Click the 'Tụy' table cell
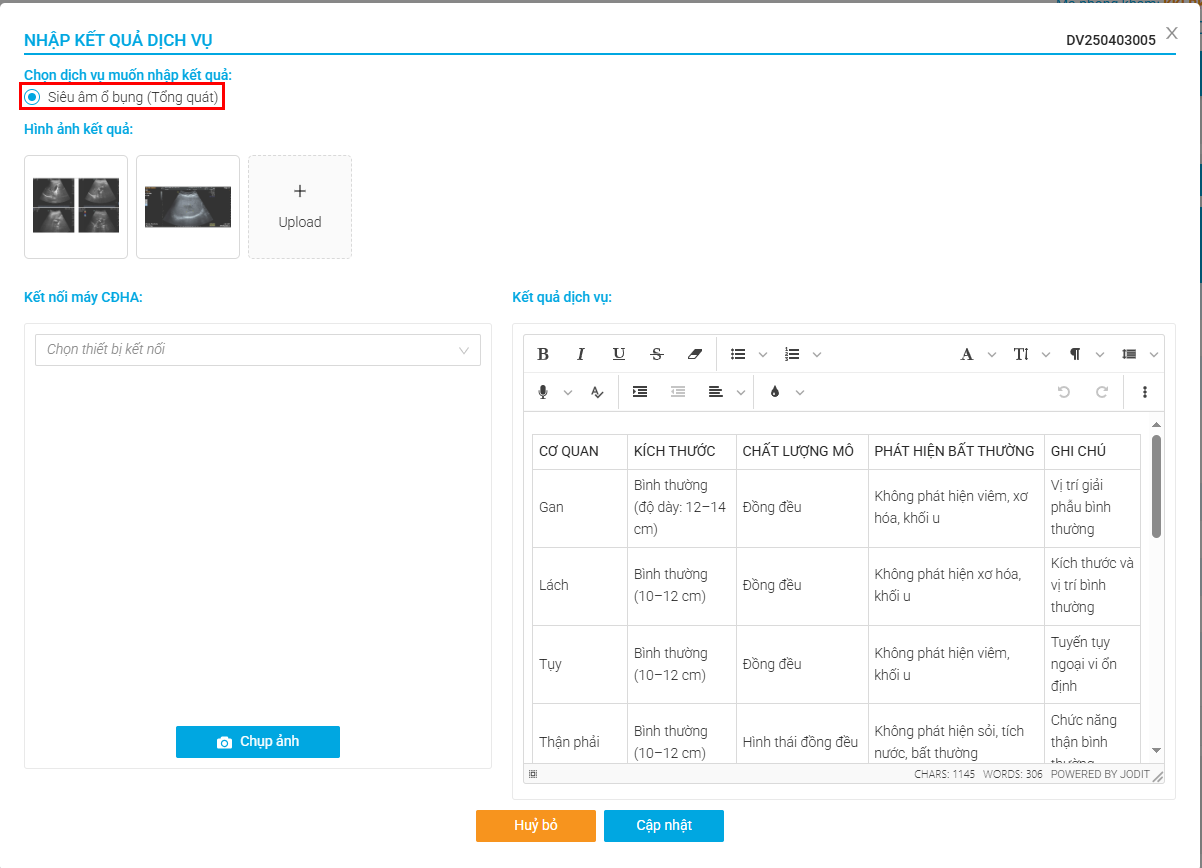 click(580, 664)
